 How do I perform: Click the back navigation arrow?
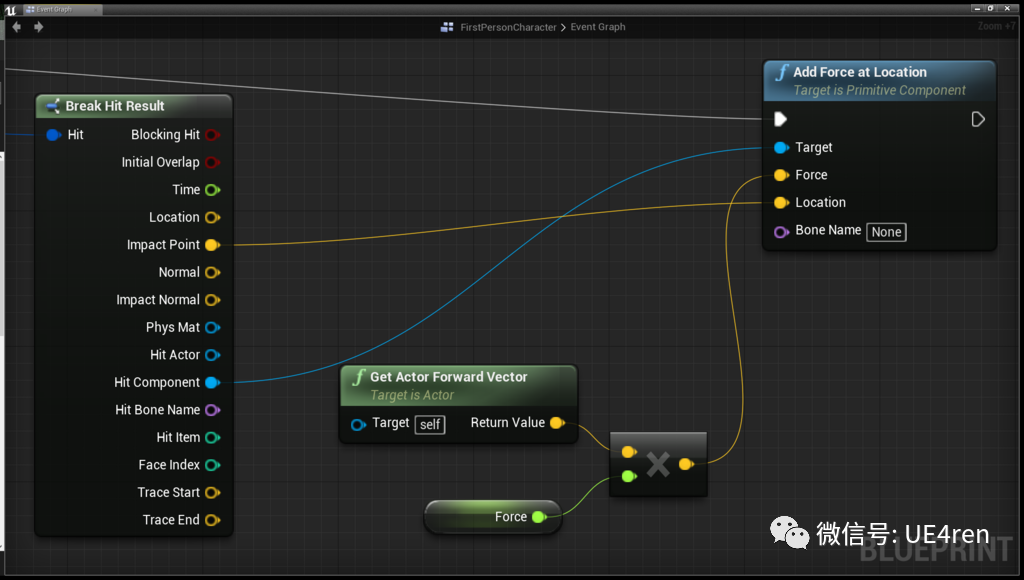(15, 27)
